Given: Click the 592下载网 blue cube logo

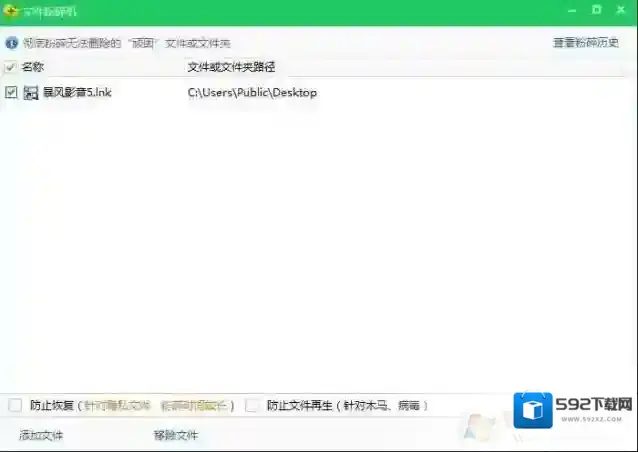Looking at the screenshot, I should [532, 410].
